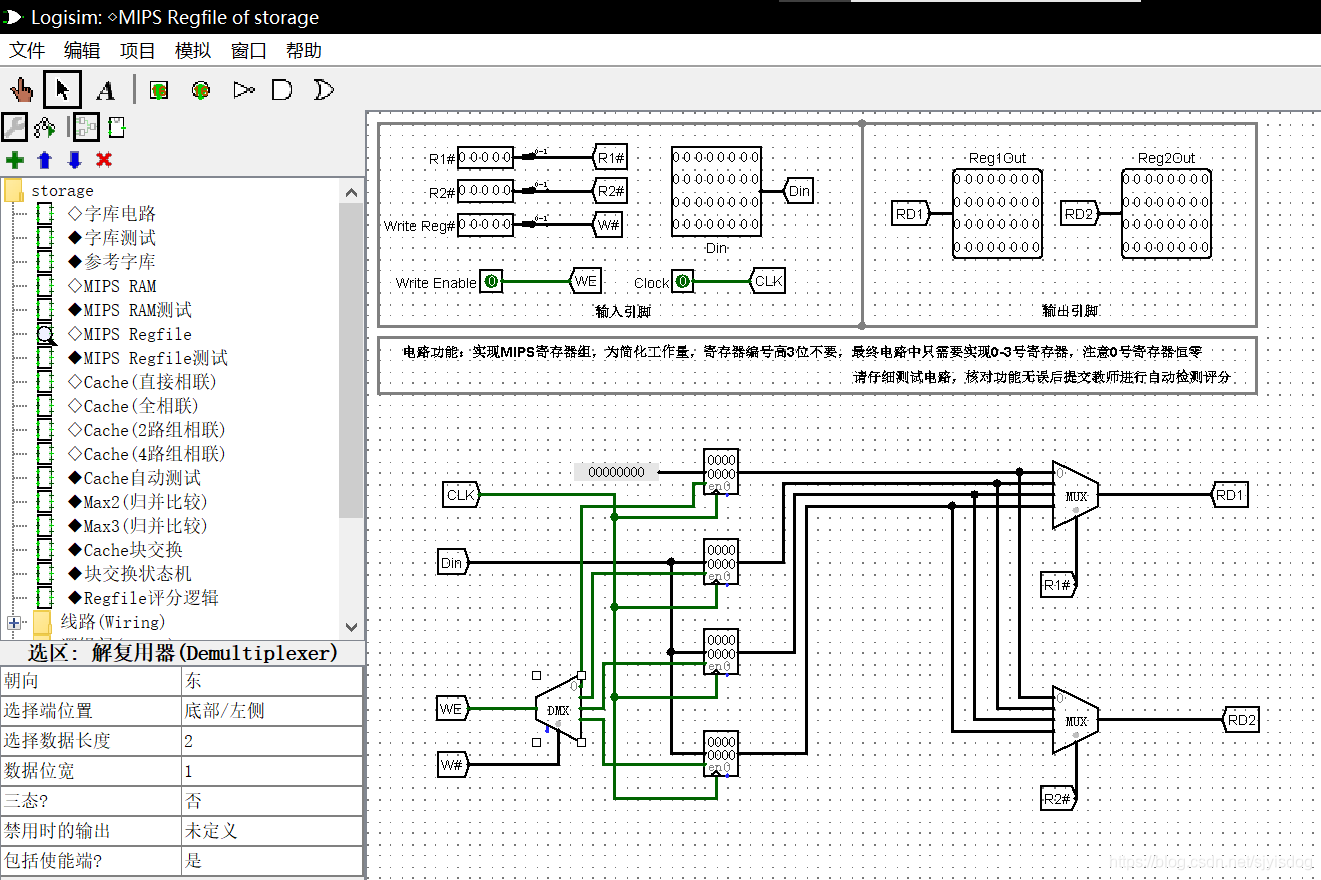Select the Reg1Out output pin
1321x880 pixels.
pos(997,214)
